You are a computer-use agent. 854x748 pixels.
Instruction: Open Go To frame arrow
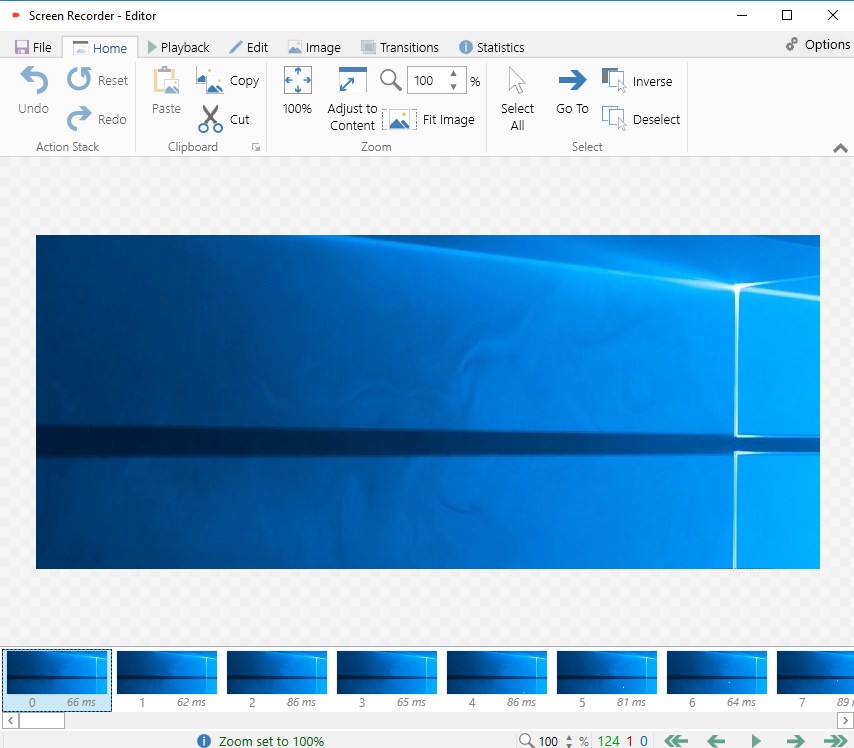572,80
